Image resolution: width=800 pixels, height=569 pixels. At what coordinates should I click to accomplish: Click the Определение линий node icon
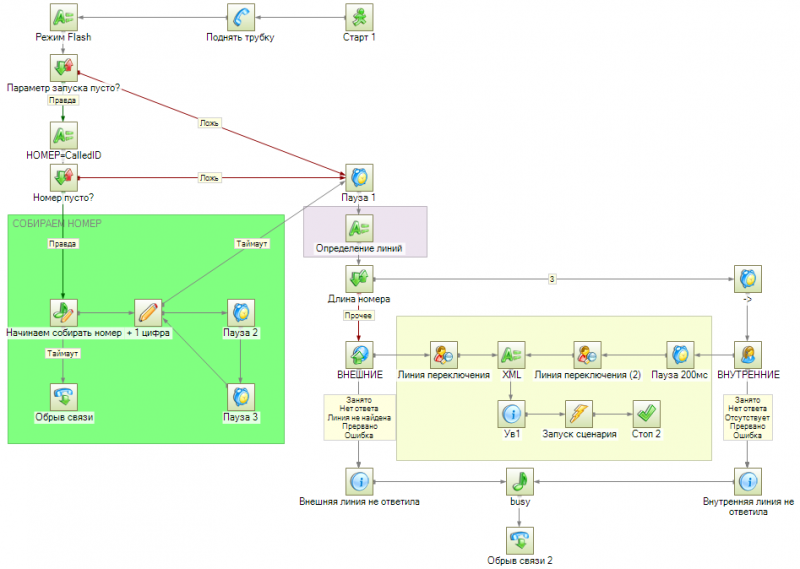[359, 228]
